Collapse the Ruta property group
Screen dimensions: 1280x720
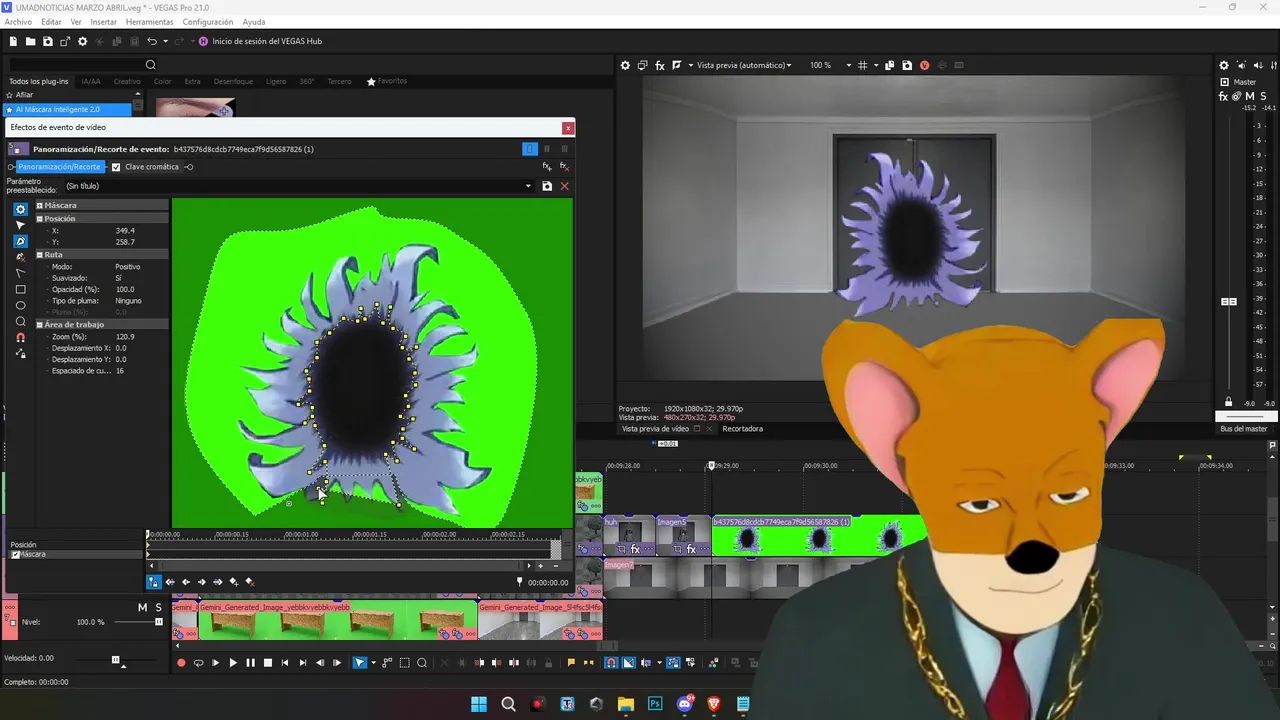[40, 254]
